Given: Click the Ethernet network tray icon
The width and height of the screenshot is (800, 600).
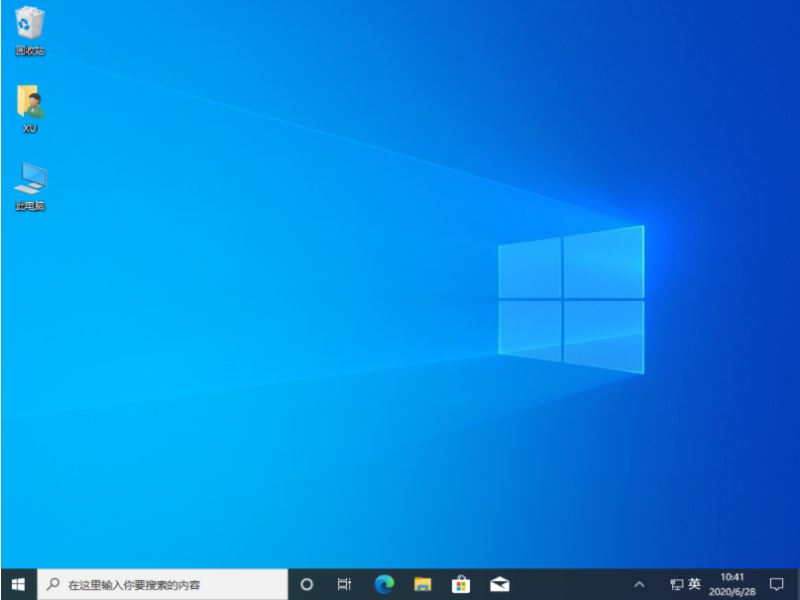Looking at the screenshot, I should [x=676, y=583].
